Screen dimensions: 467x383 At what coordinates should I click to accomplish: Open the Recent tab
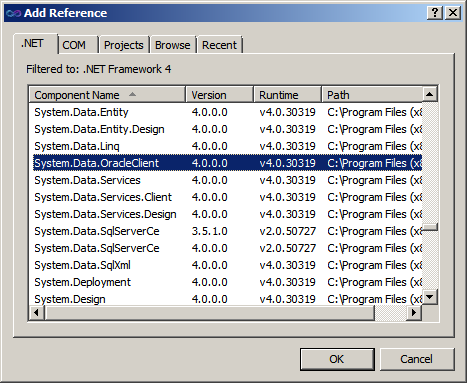(219, 45)
